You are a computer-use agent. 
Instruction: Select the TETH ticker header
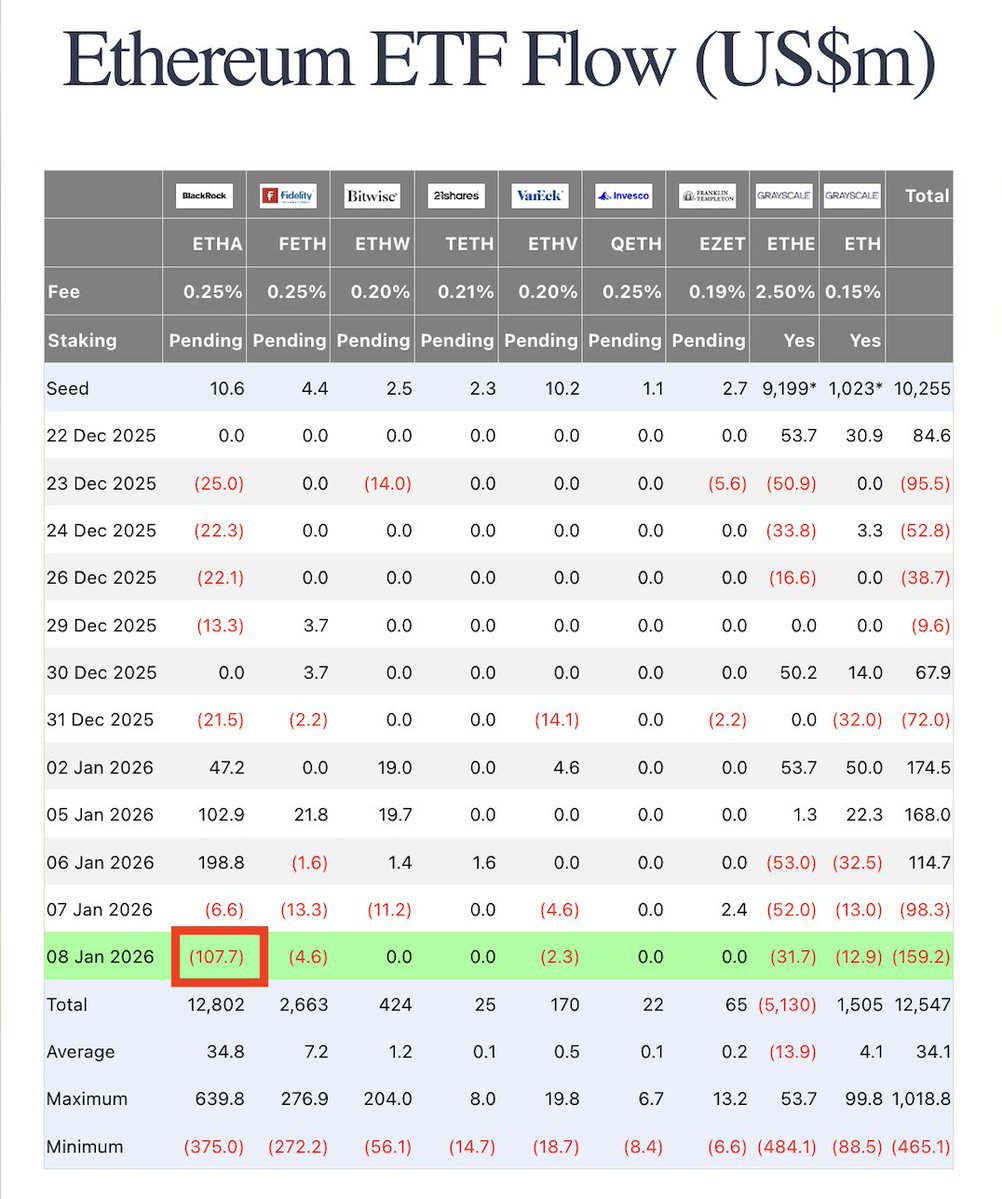[470, 244]
